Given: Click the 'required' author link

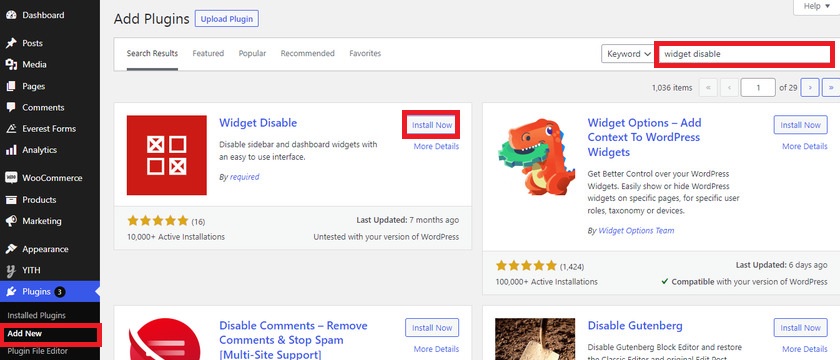Looking at the screenshot, I should [244, 177].
